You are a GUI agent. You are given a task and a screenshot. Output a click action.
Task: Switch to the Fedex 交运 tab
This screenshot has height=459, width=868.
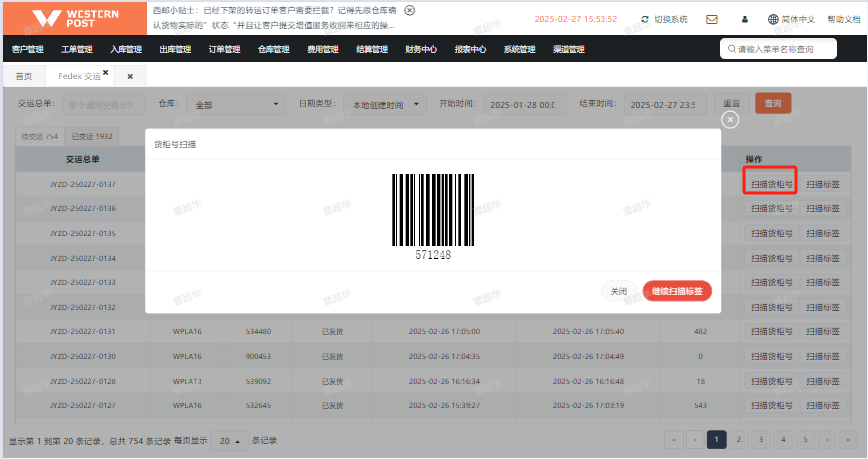click(x=79, y=76)
